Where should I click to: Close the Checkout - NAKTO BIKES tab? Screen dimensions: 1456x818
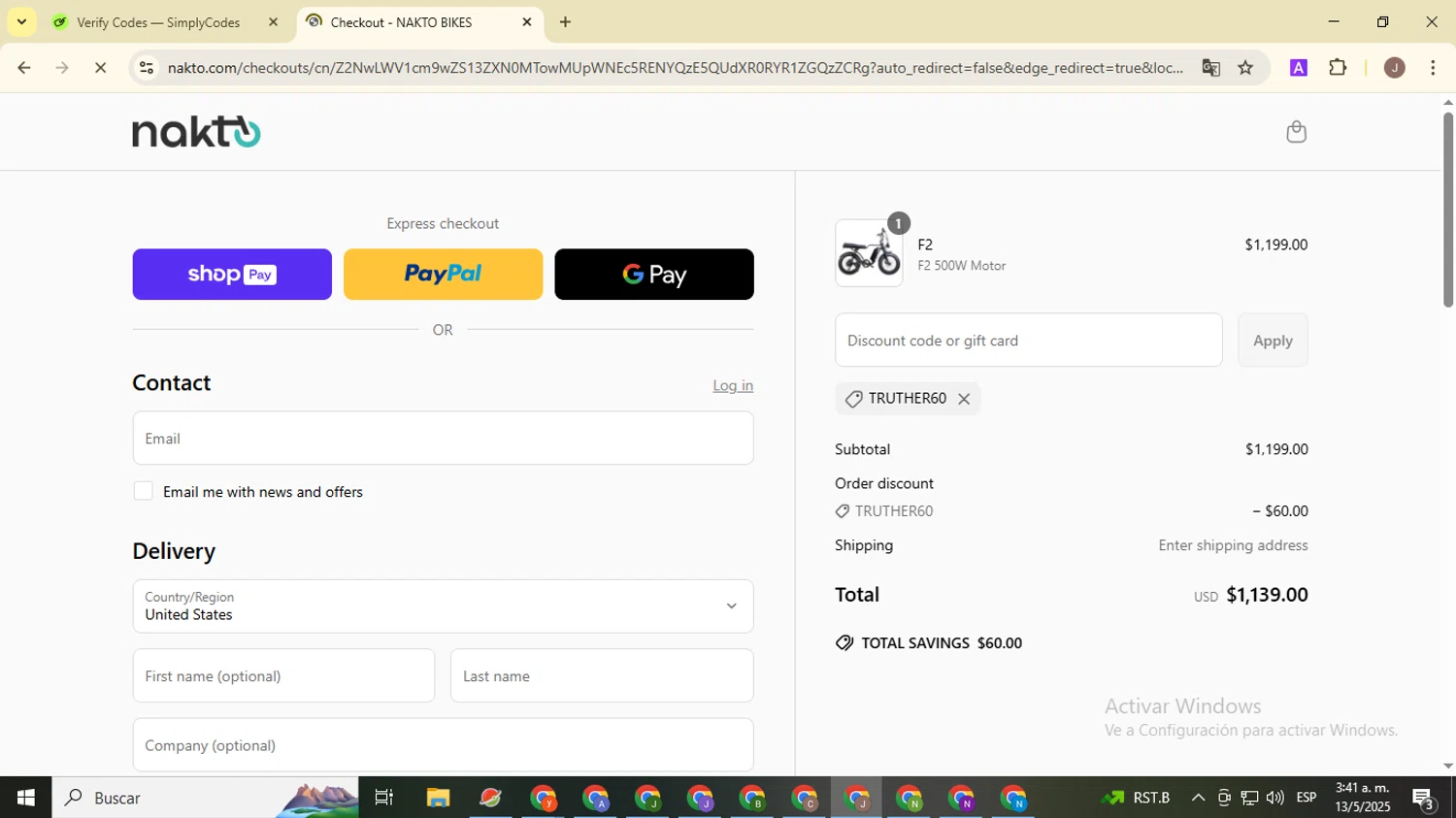pos(527,22)
